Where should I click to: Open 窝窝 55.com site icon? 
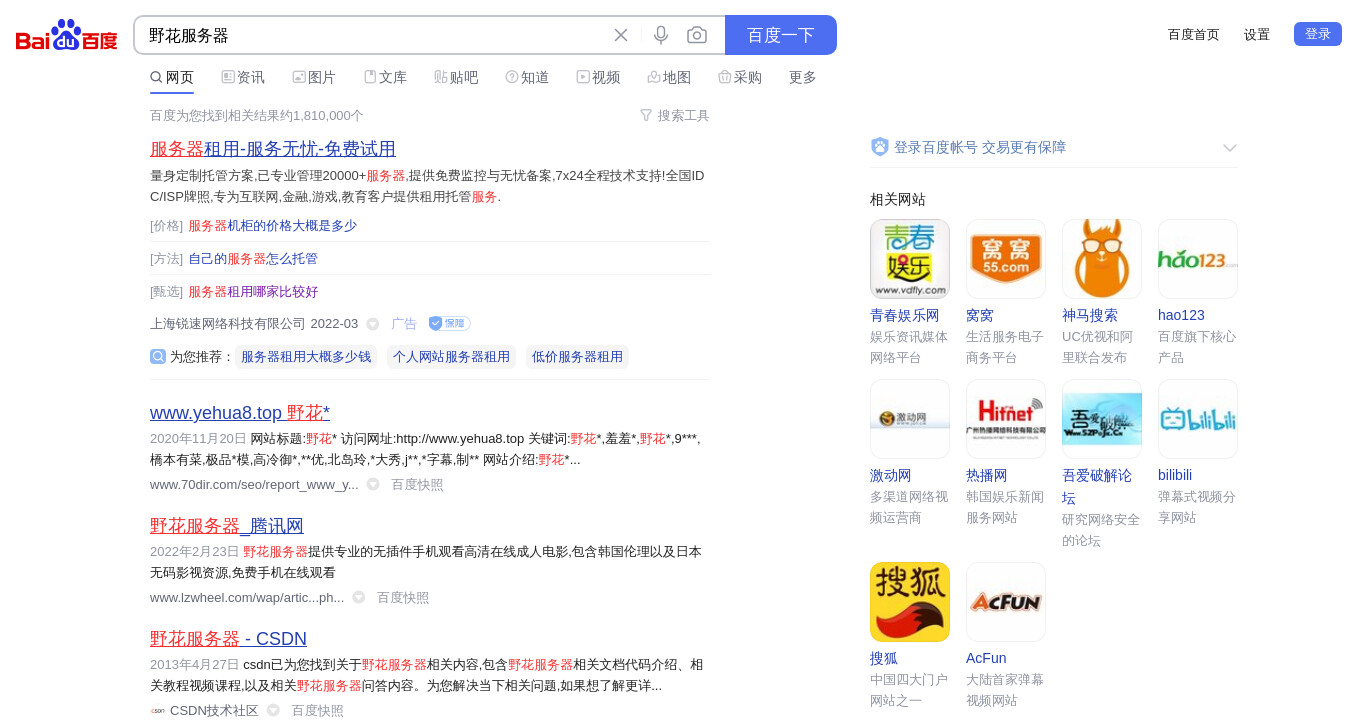coord(1006,259)
